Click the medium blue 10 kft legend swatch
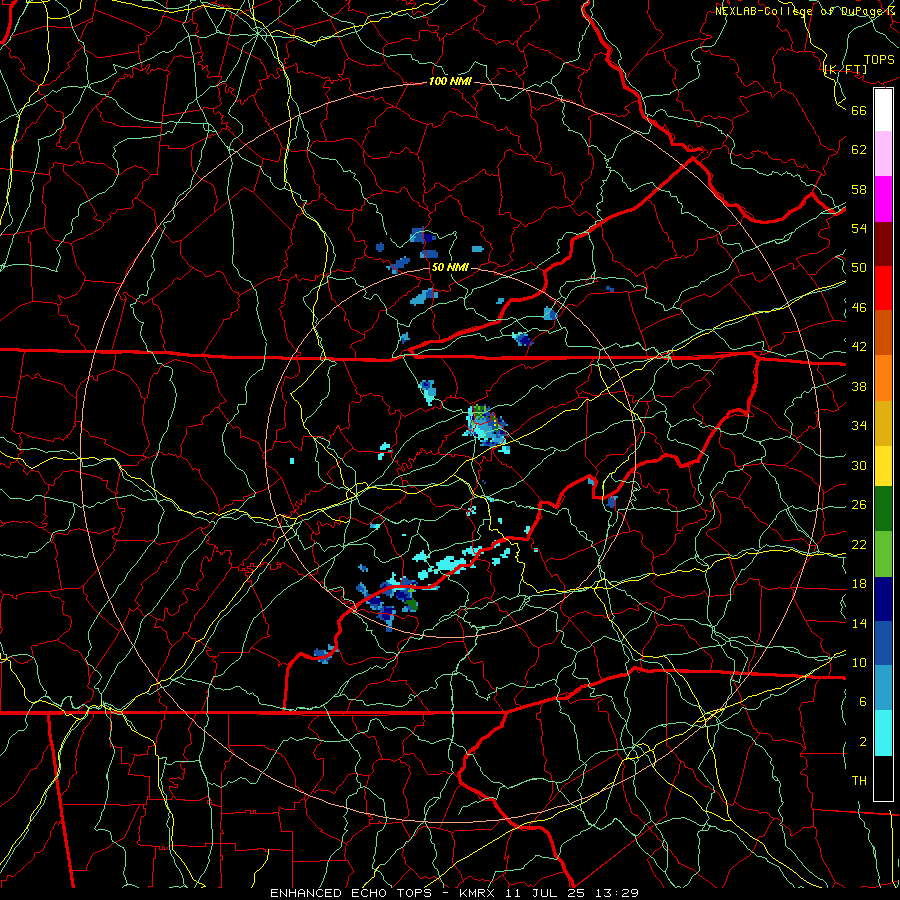This screenshot has height=900, width=900. 883,643
